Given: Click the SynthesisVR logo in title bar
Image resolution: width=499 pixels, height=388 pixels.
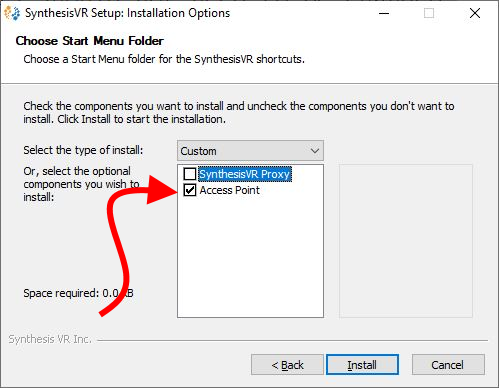Looking at the screenshot, I should [x=12, y=13].
